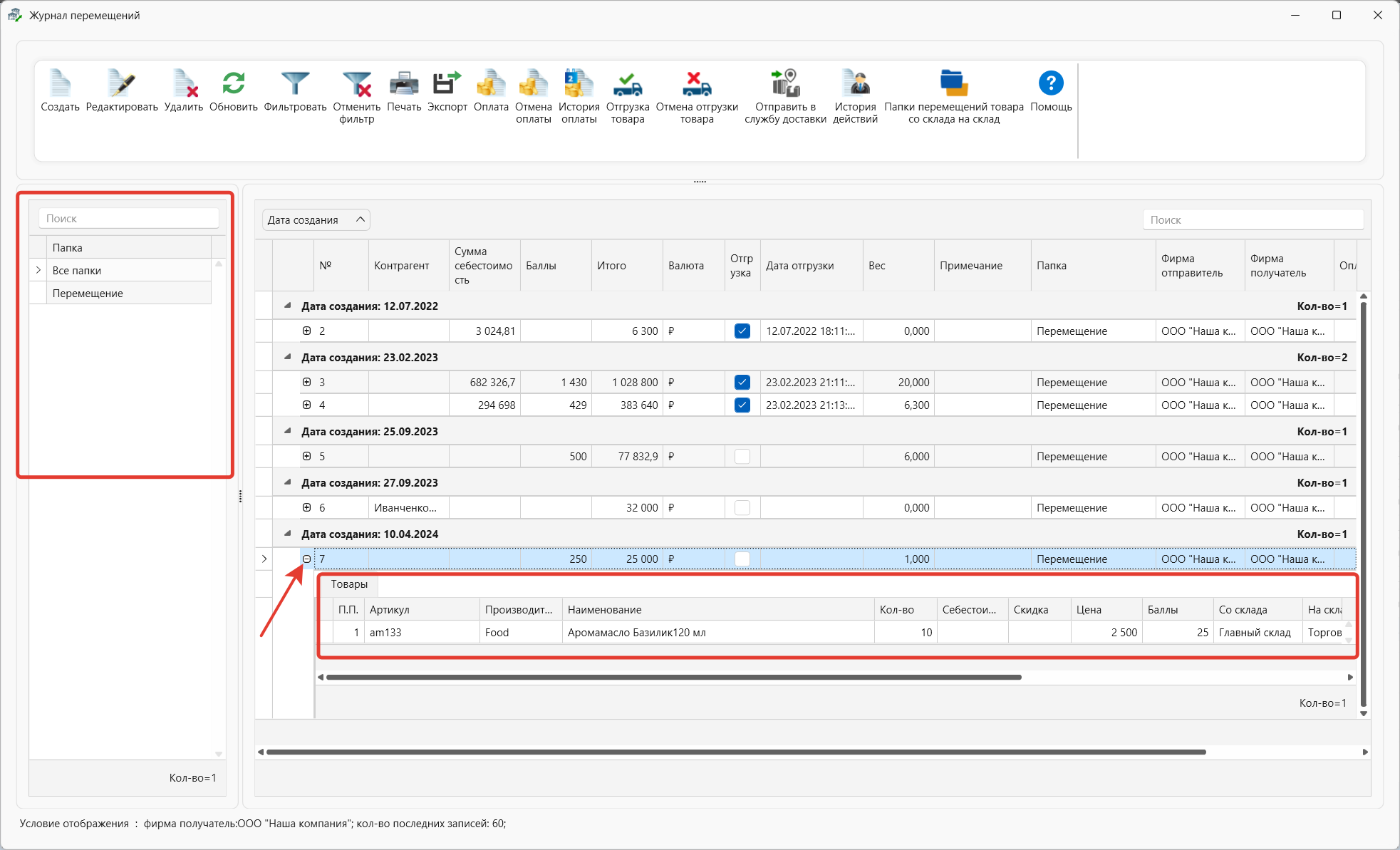The height and width of the screenshot is (850, 1400).
Task: Select the Иванченко... contractor cell
Action: 409,508
